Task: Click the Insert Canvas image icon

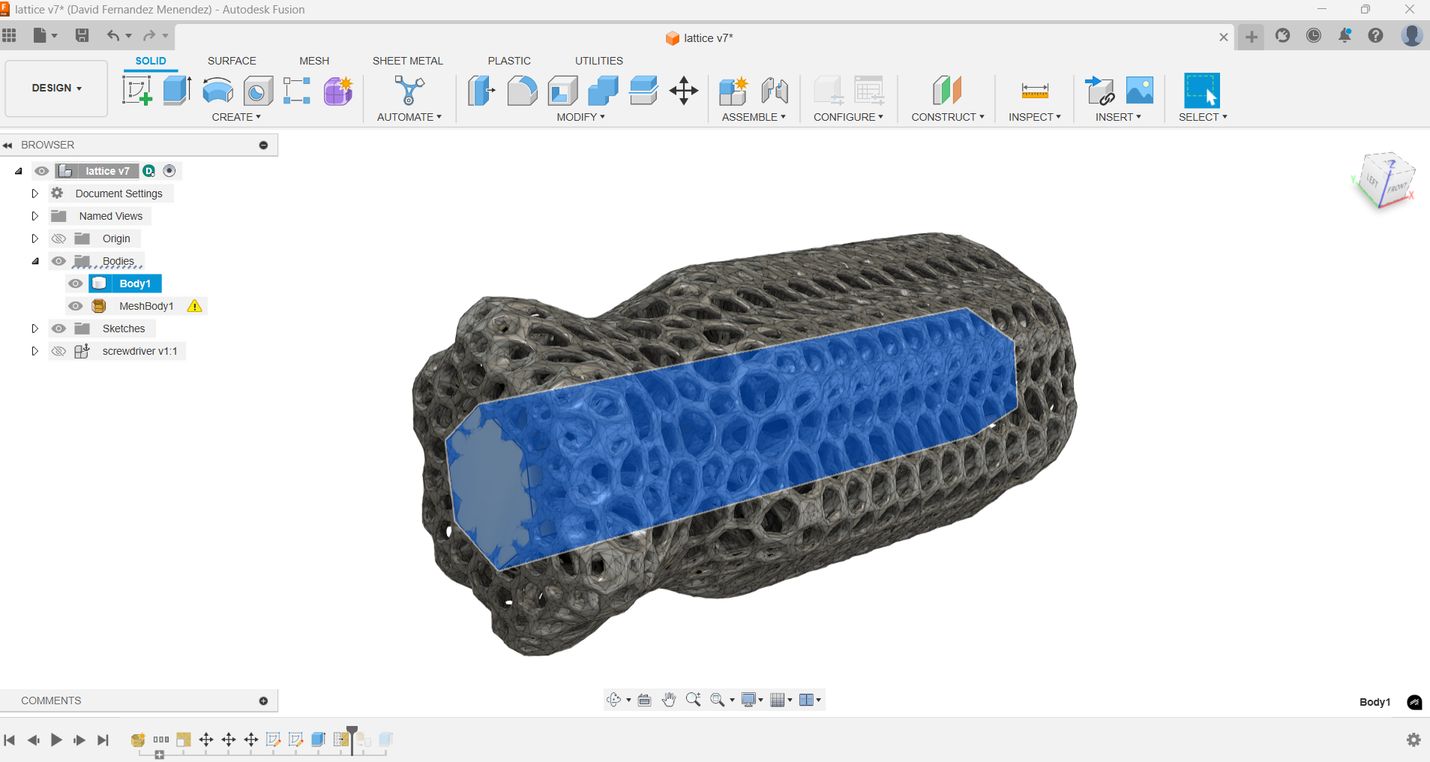Action: click(1140, 90)
